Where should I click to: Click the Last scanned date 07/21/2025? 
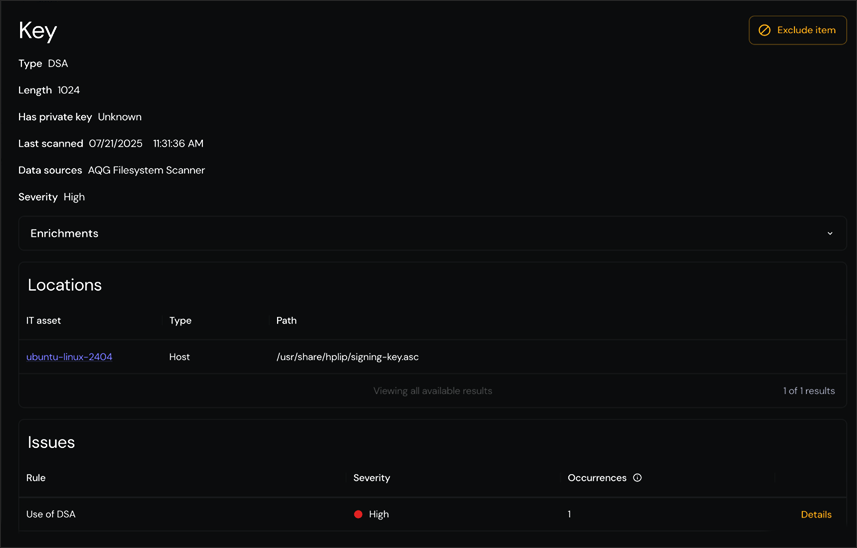tap(115, 143)
